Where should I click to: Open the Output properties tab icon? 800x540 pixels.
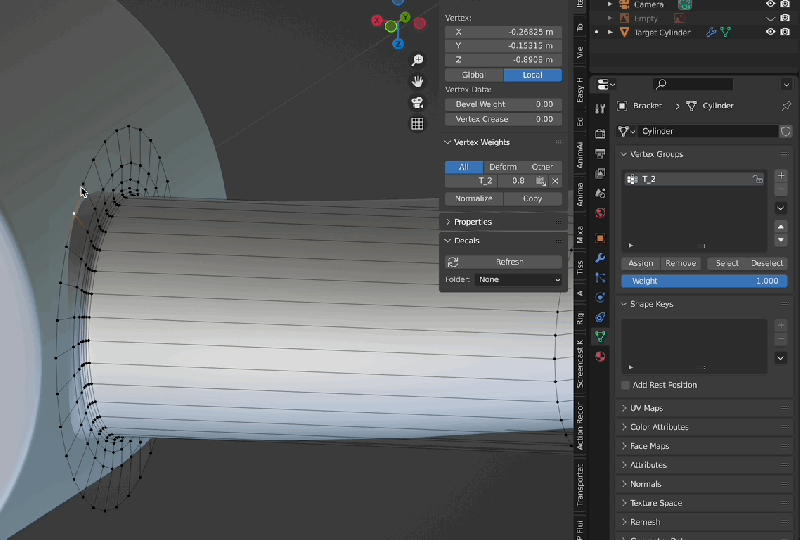pos(600,154)
